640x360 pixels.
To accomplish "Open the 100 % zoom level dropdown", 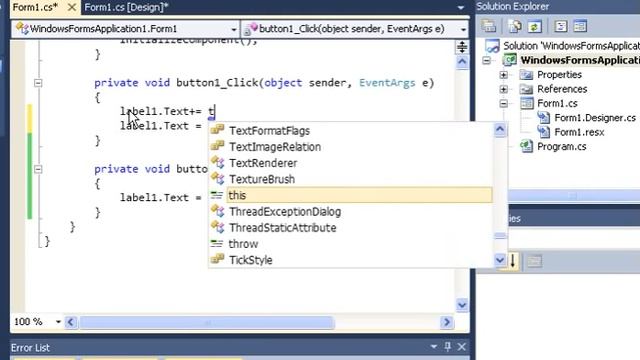I will coord(58,322).
